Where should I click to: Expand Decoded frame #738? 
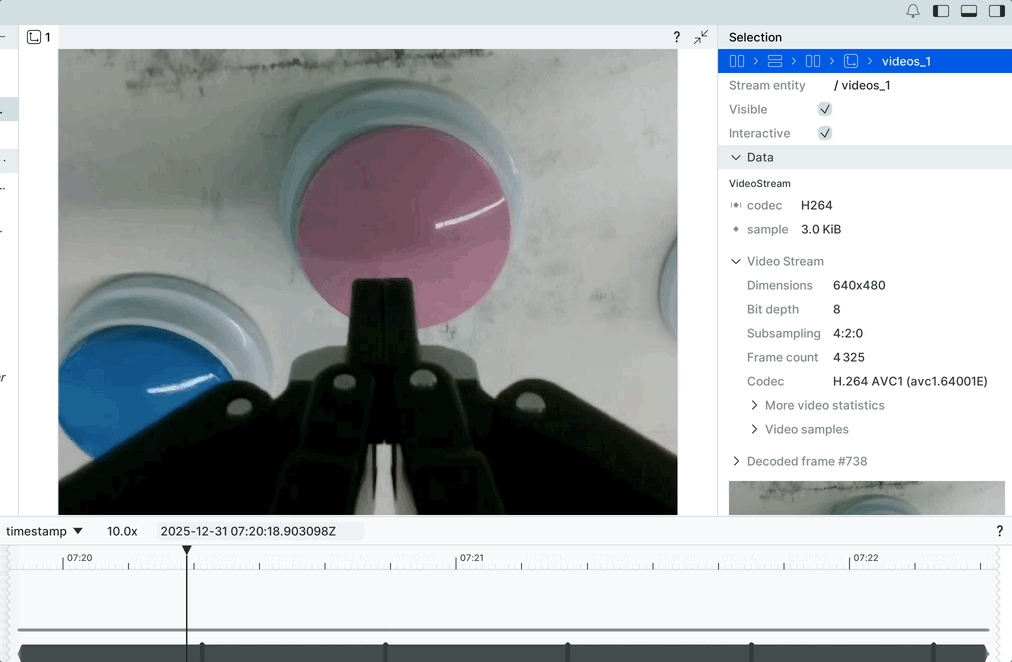pos(736,461)
